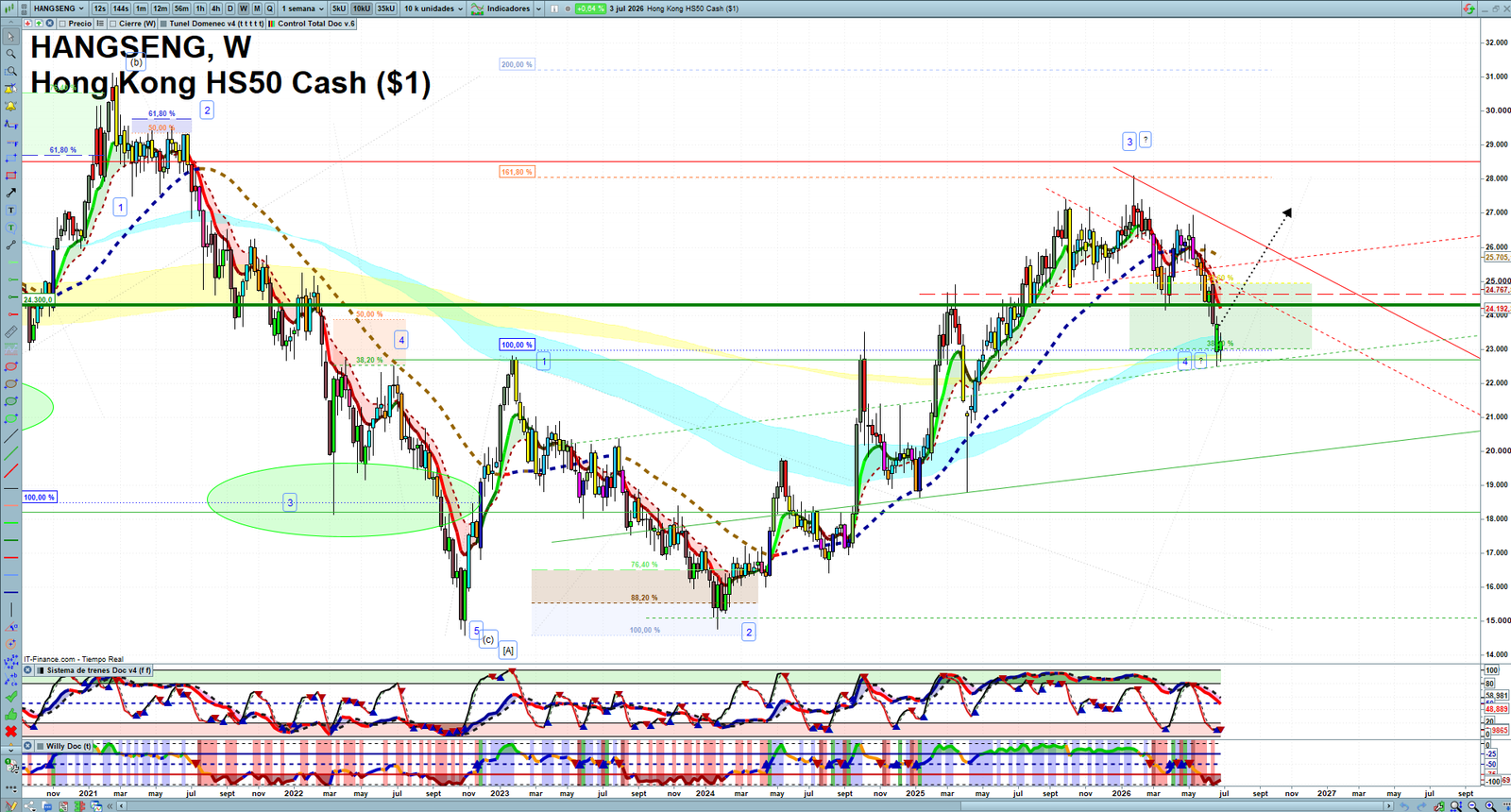Viewport: 1511px width, 812px height.
Task: Expand the left toolbar chevron below red X
Action: tap(11, 750)
